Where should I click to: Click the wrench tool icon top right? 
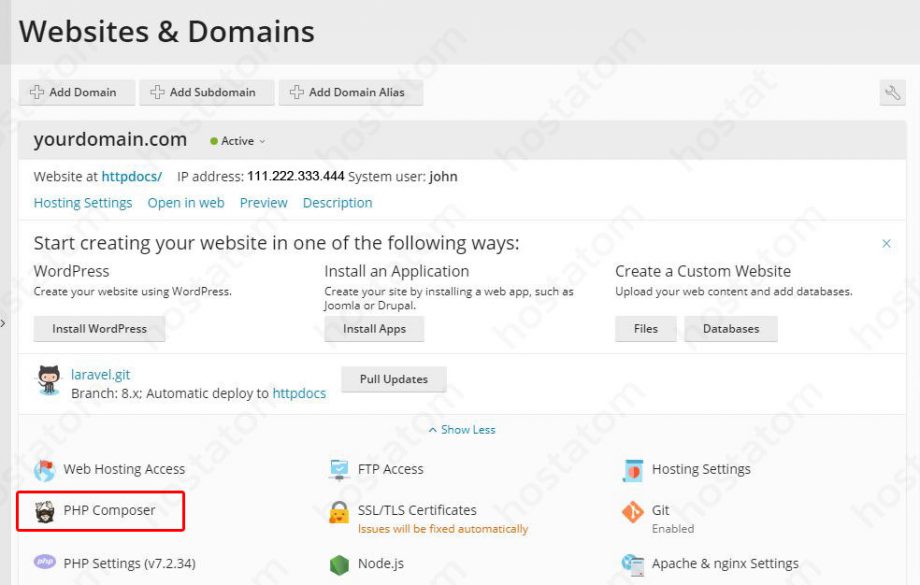(x=893, y=92)
